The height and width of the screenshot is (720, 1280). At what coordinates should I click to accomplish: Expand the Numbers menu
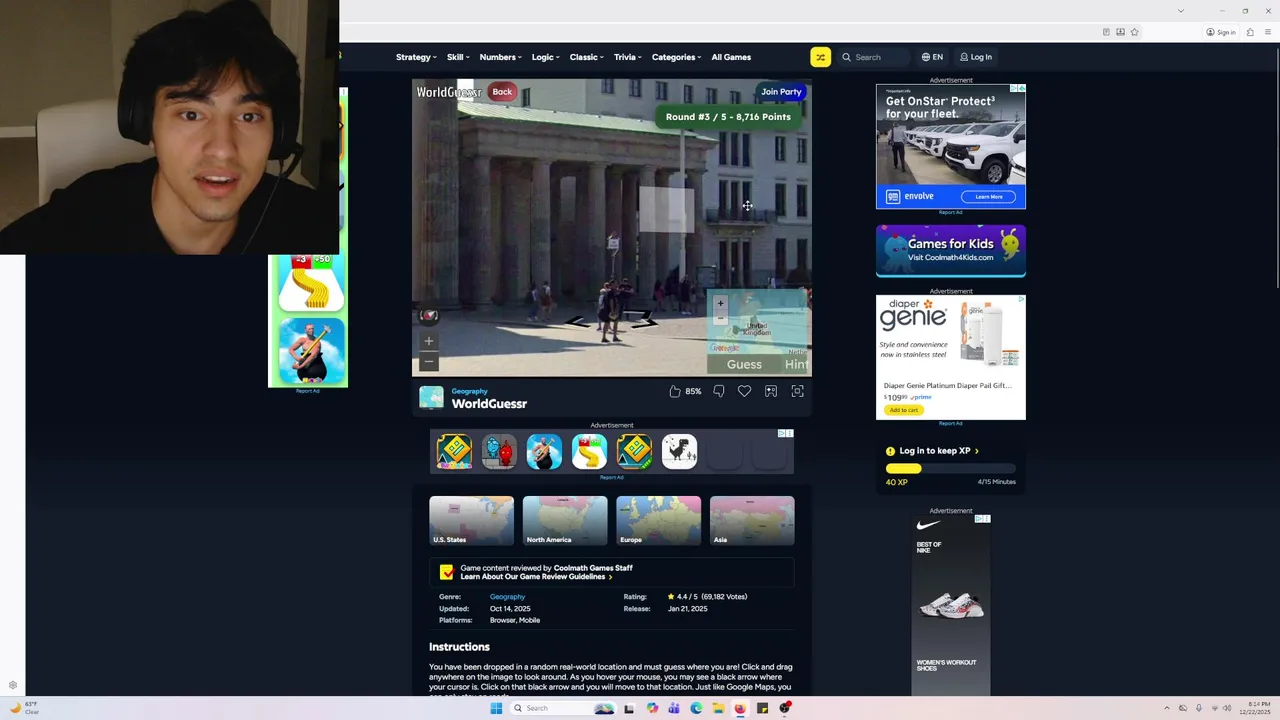(x=500, y=57)
